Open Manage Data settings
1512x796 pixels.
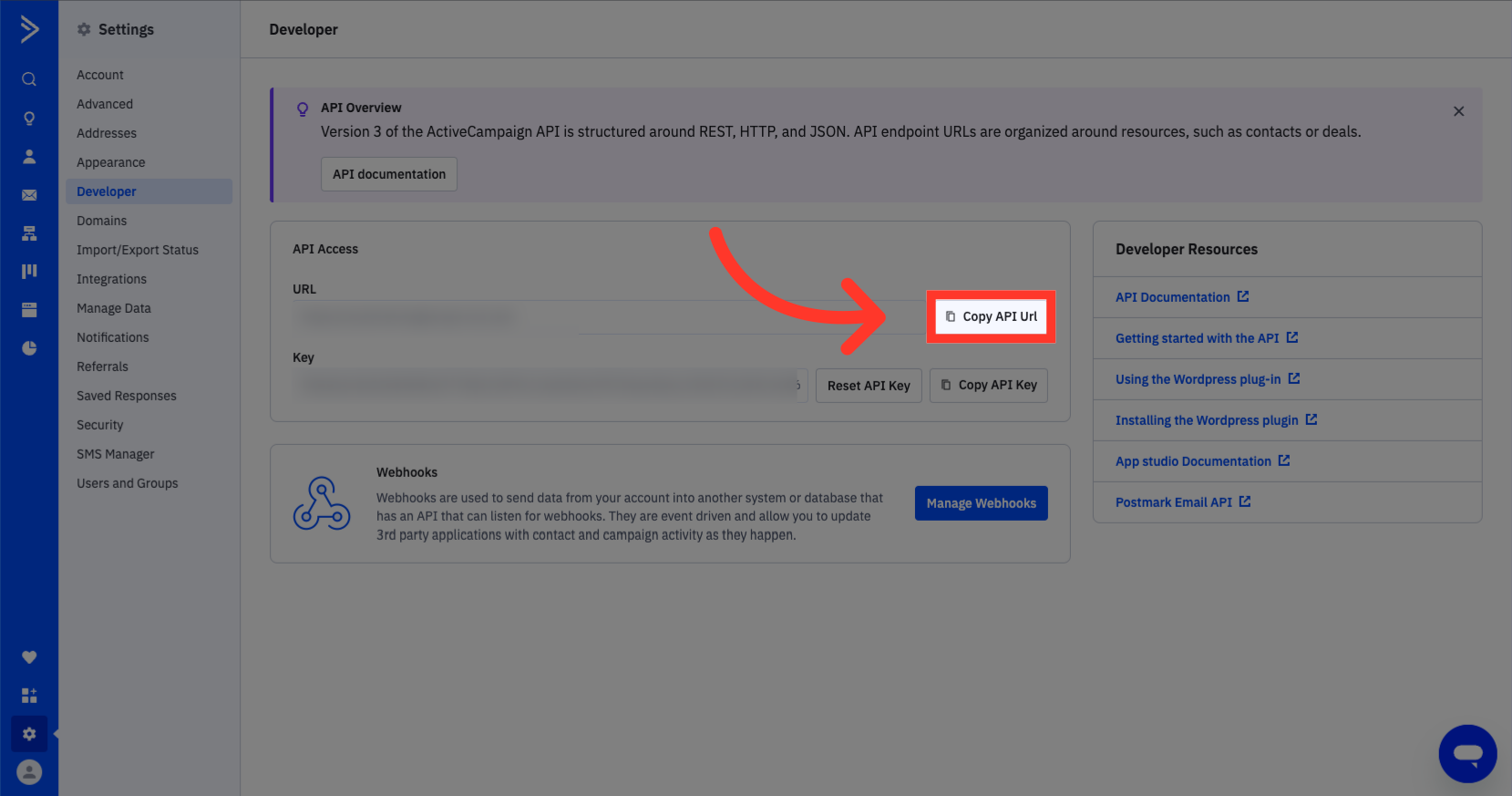pyautogui.click(x=114, y=308)
